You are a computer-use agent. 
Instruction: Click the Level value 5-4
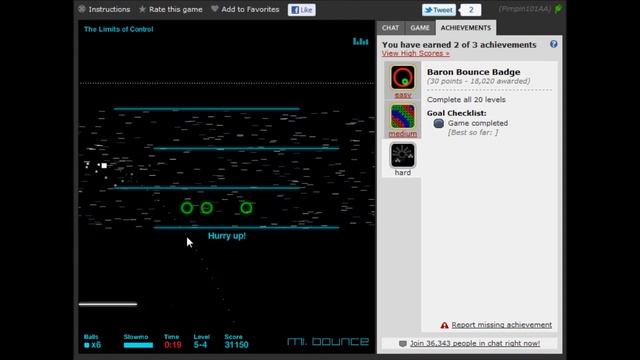pyautogui.click(x=200, y=345)
